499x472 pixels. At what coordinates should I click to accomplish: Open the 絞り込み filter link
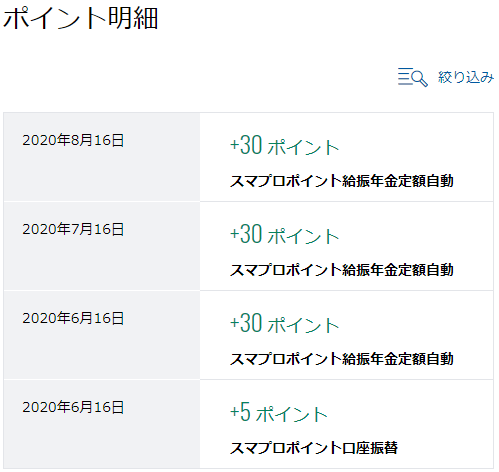(466, 77)
